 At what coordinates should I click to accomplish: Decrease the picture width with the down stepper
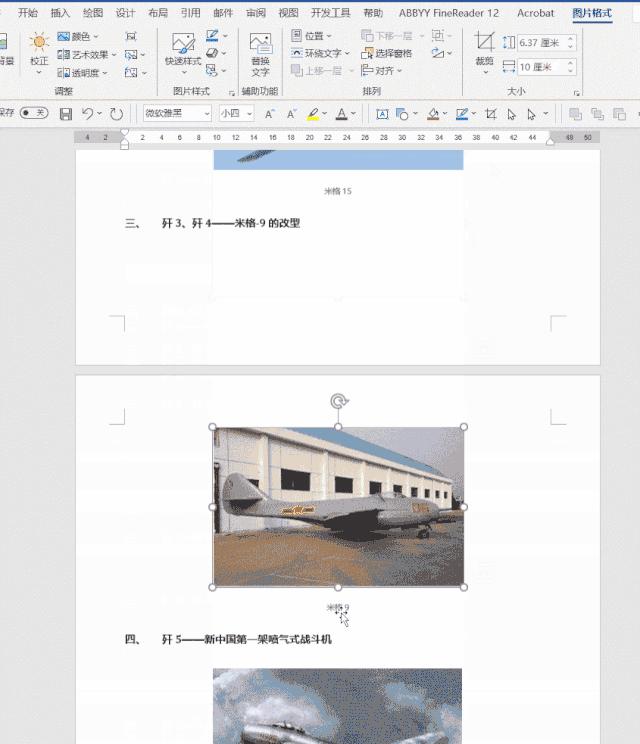tap(571, 71)
